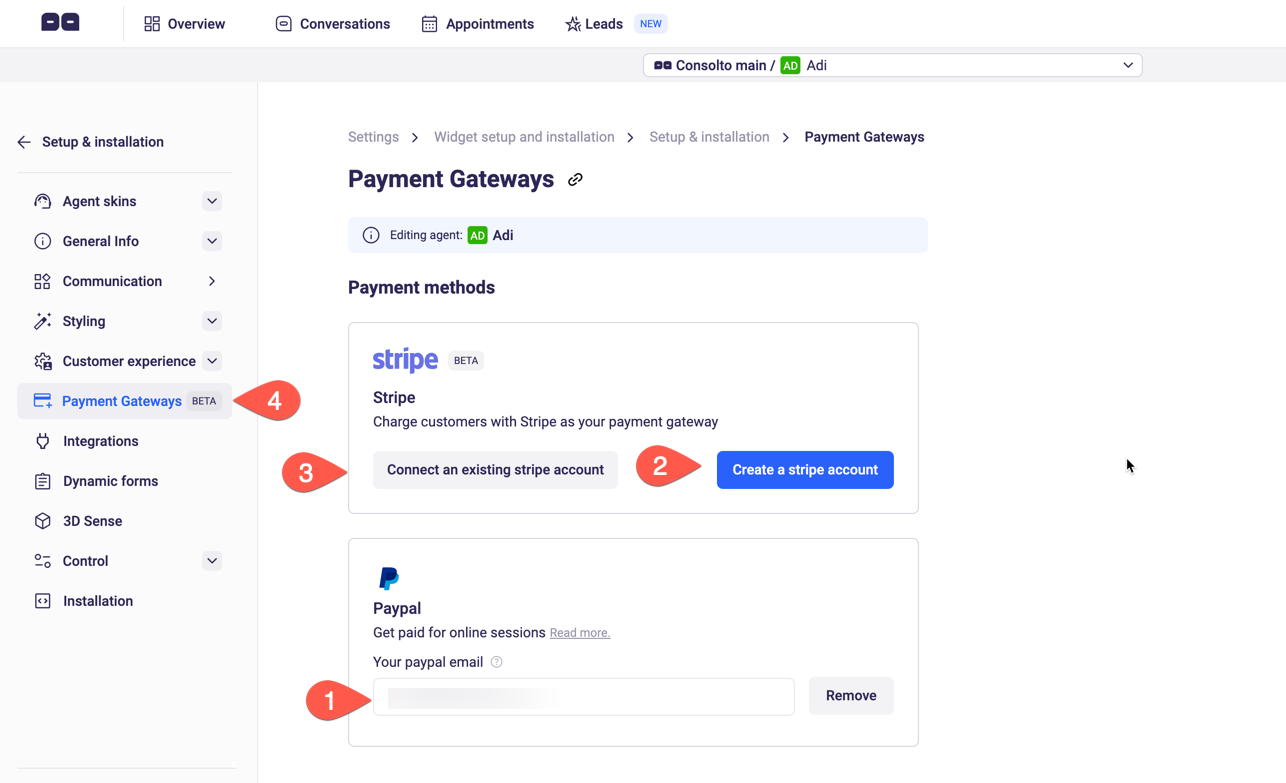The width and height of the screenshot is (1286, 783).
Task: Click the 3D Sense cube icon
Action: pyautogui.click(x=42, y=521)
